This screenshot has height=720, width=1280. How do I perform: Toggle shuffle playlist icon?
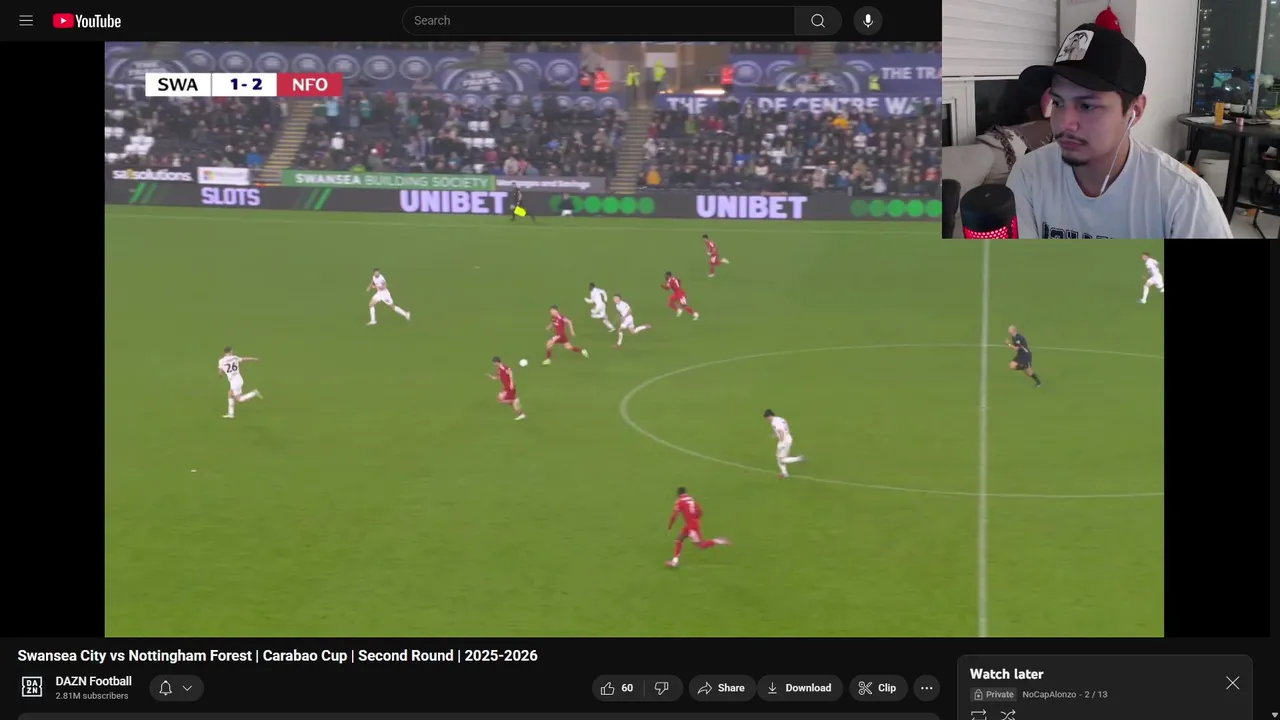click(x=1008, y=715)
